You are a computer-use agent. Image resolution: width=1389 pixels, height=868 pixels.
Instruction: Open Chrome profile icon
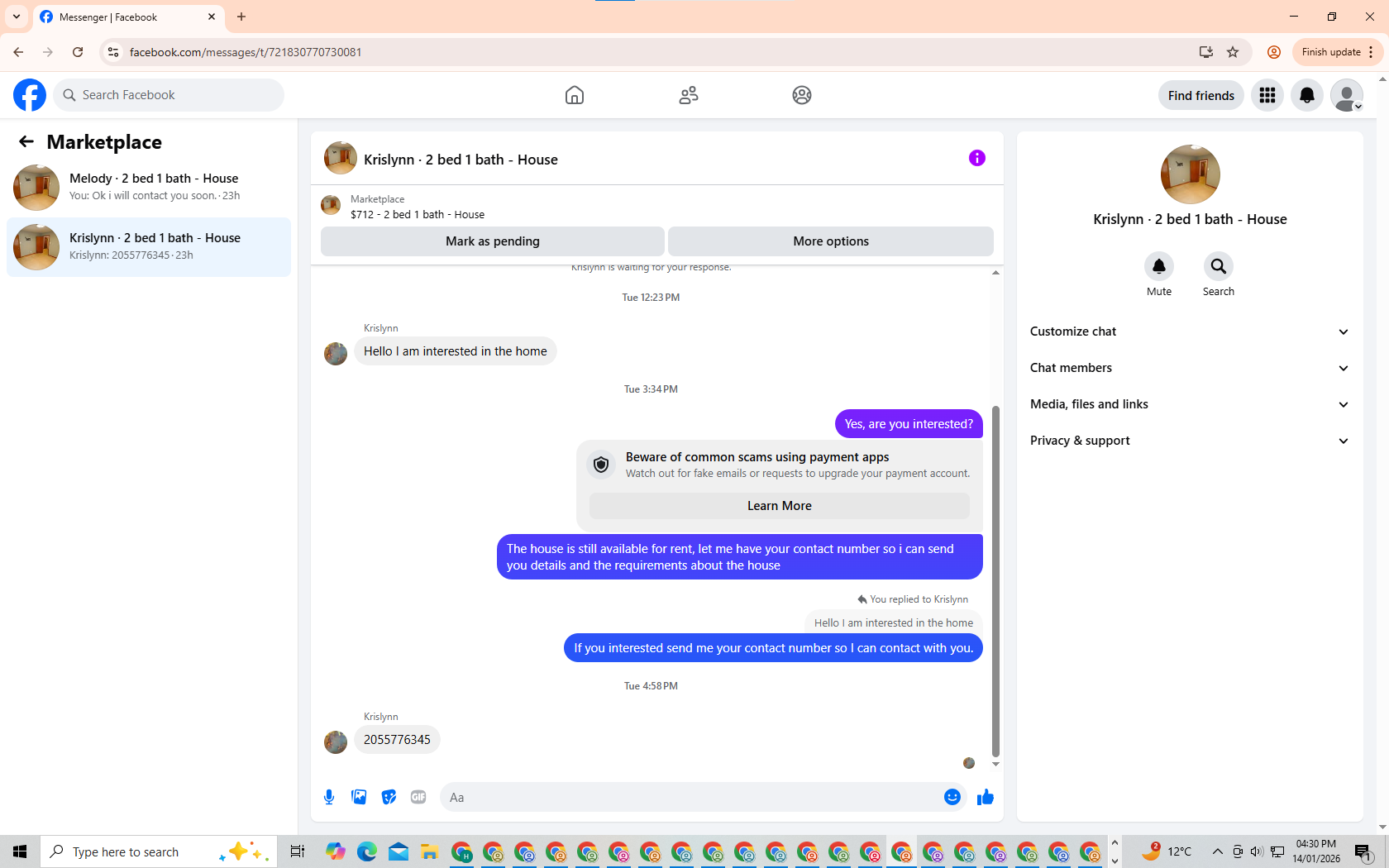(1274, 52)
